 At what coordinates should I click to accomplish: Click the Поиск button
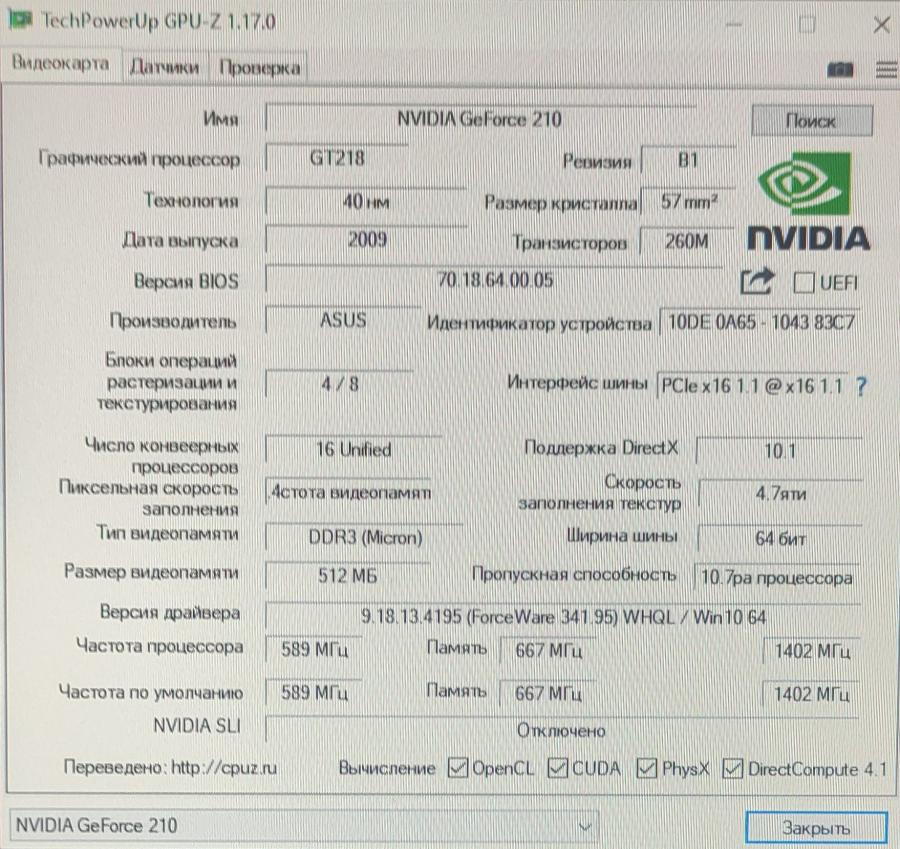point(812,121)
